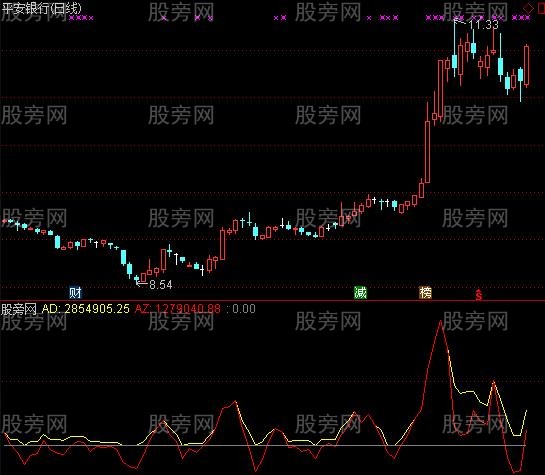The image size is (545, 475).
Task: Click the 8.54 low price label
Action: tap(161, 285)
